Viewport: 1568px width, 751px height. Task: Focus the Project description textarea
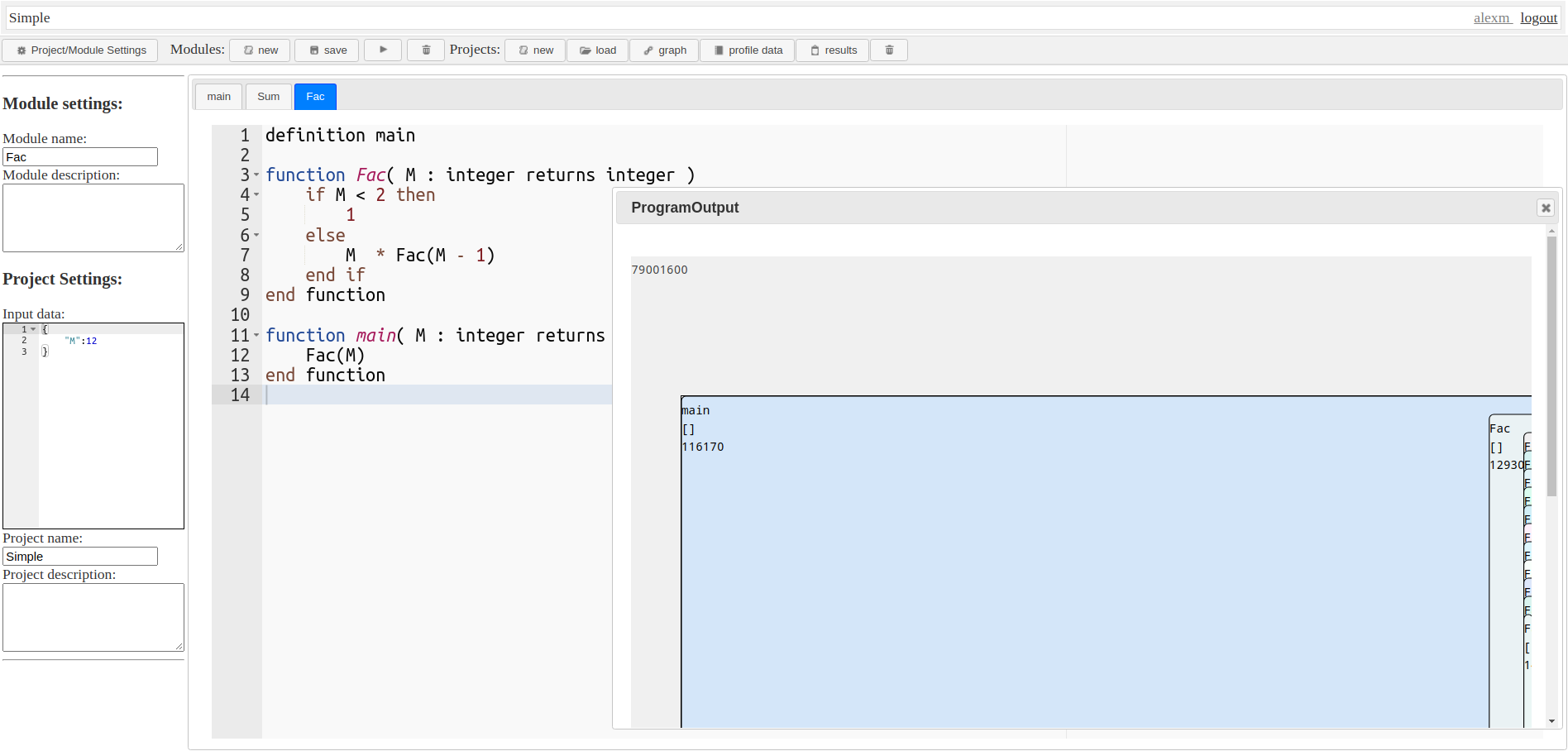pos(93,618)
